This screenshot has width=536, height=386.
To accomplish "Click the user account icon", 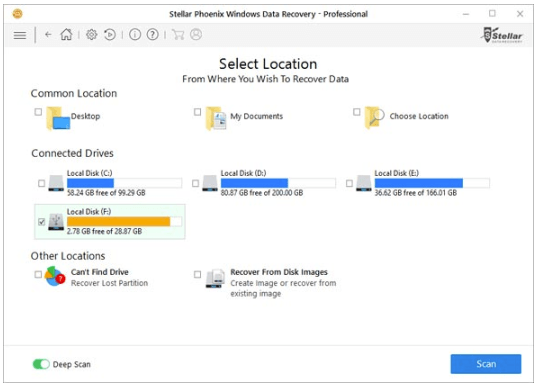I will click(x=196, y=35).
